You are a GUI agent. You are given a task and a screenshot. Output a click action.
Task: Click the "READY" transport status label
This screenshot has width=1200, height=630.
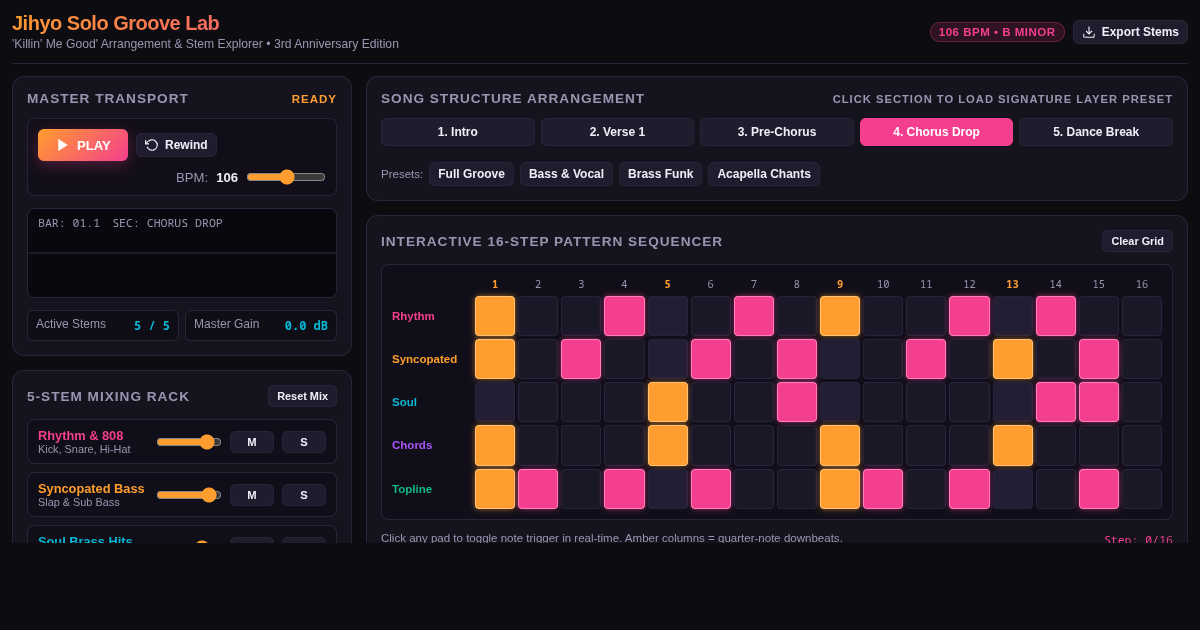(x=314, y=99)
